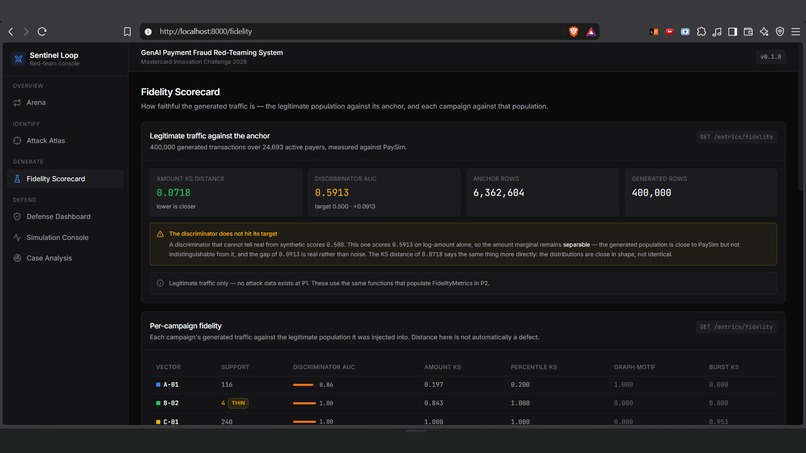Open Brave Rewards triangle icon
The image size is (806, 453).
pos(591,32)
